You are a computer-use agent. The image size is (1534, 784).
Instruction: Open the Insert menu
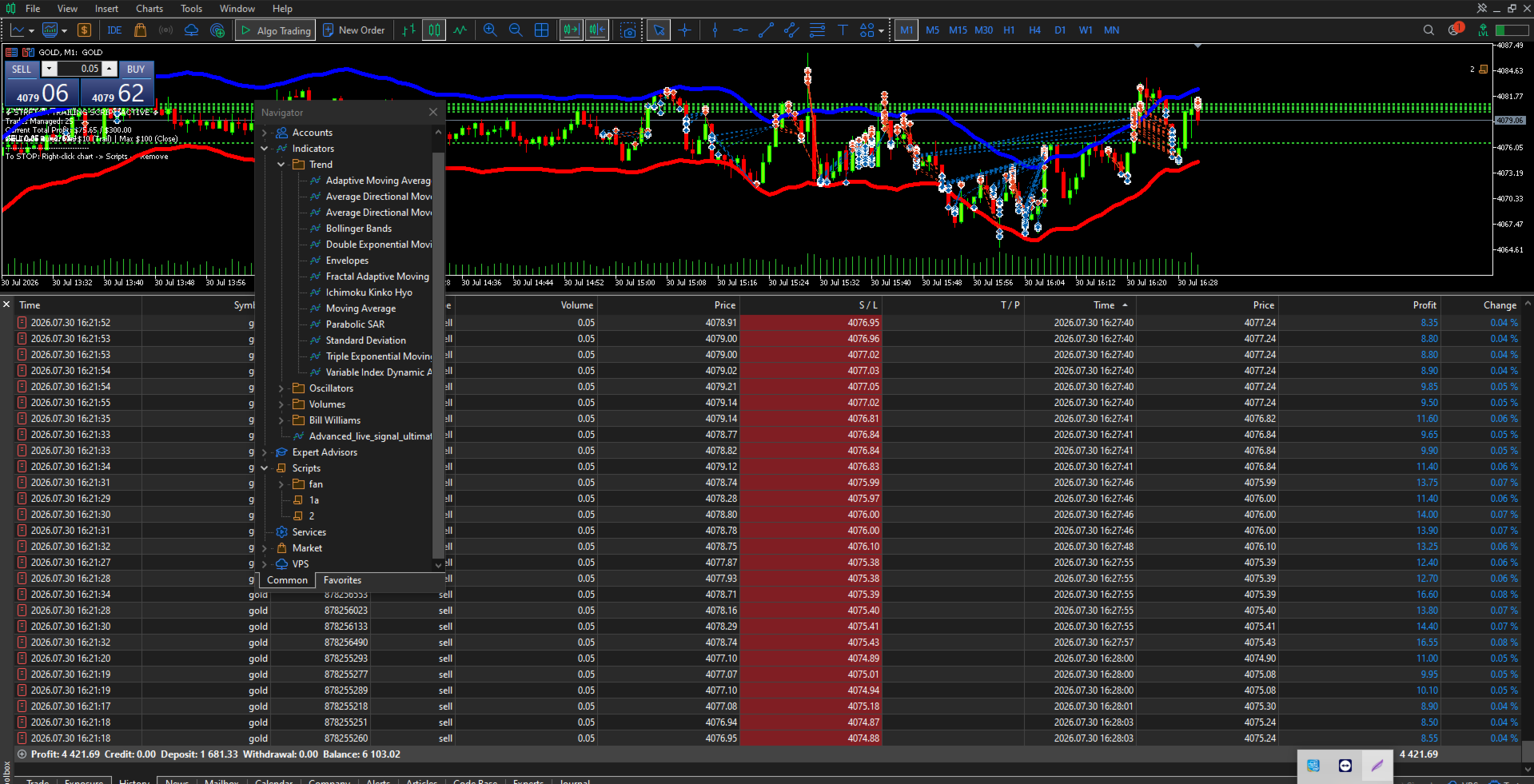[x=106, y=9]
